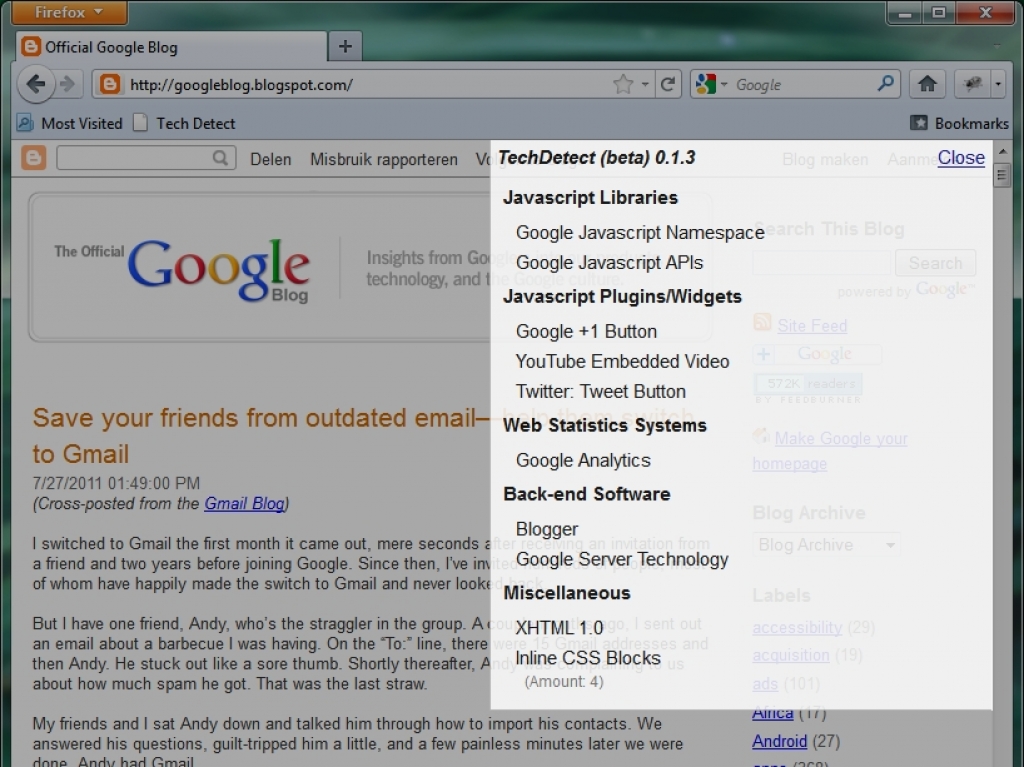Click Delen in the Blogger navbar
Image resolution: width=1024 pixels, height=767 pixels.
[270, 159]
